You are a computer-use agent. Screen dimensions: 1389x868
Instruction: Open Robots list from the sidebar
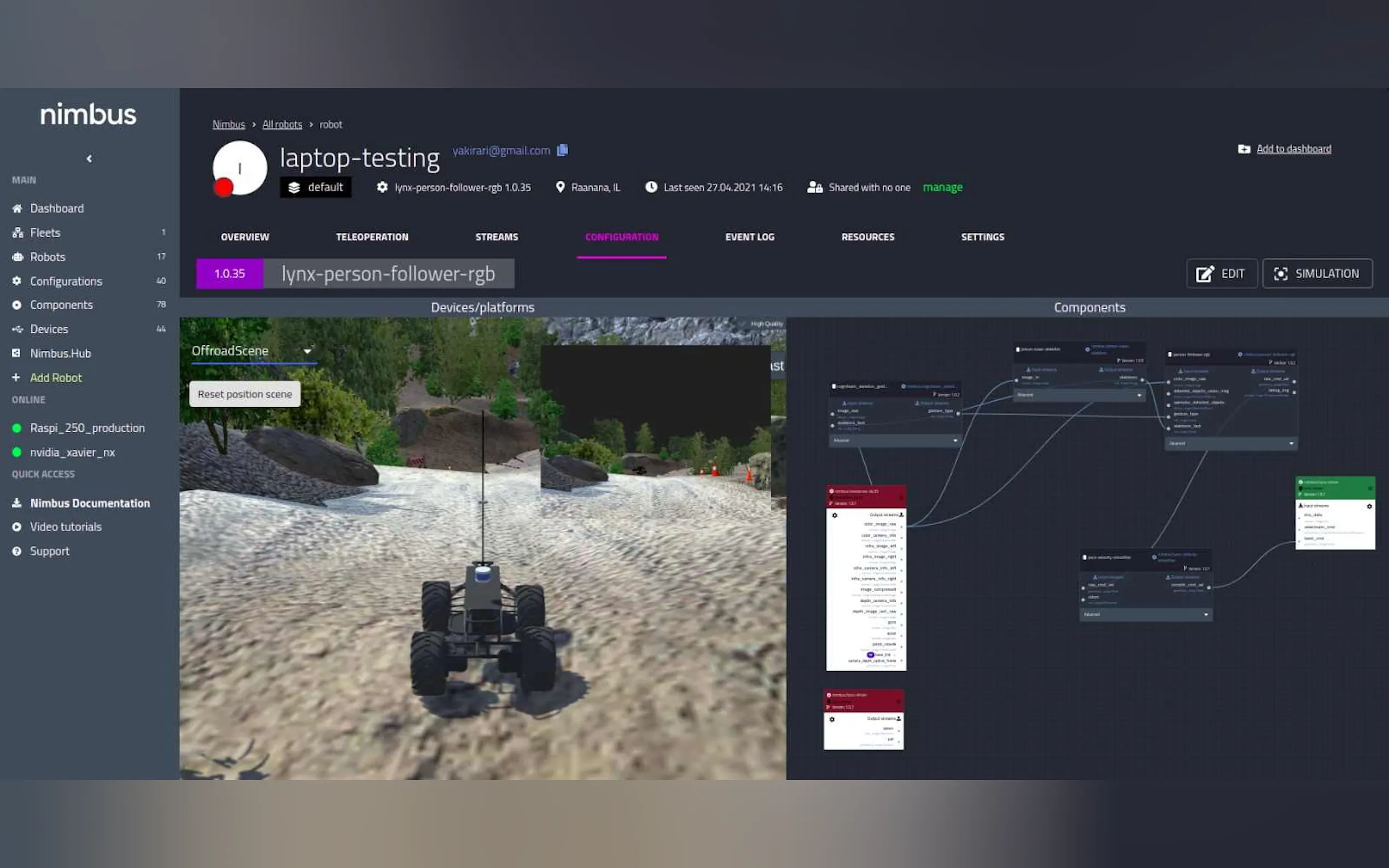pos(48,256)
